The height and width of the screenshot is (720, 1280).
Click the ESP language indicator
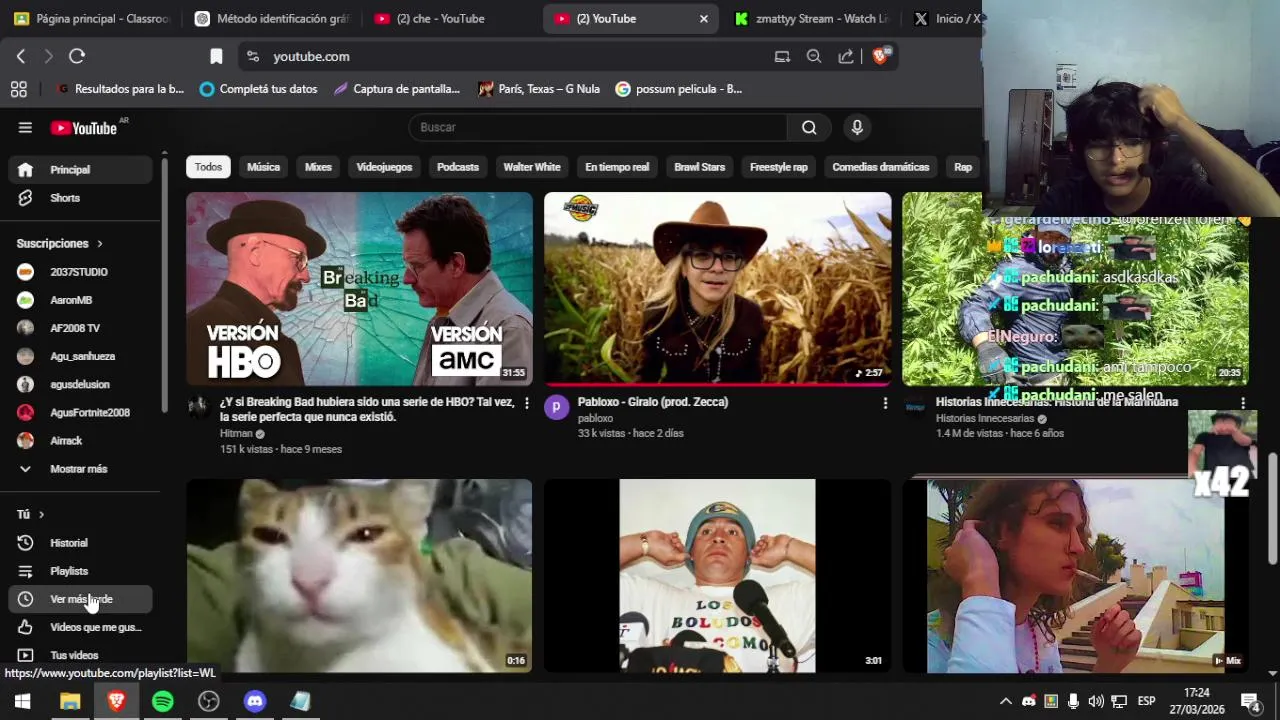(1146, 701)
